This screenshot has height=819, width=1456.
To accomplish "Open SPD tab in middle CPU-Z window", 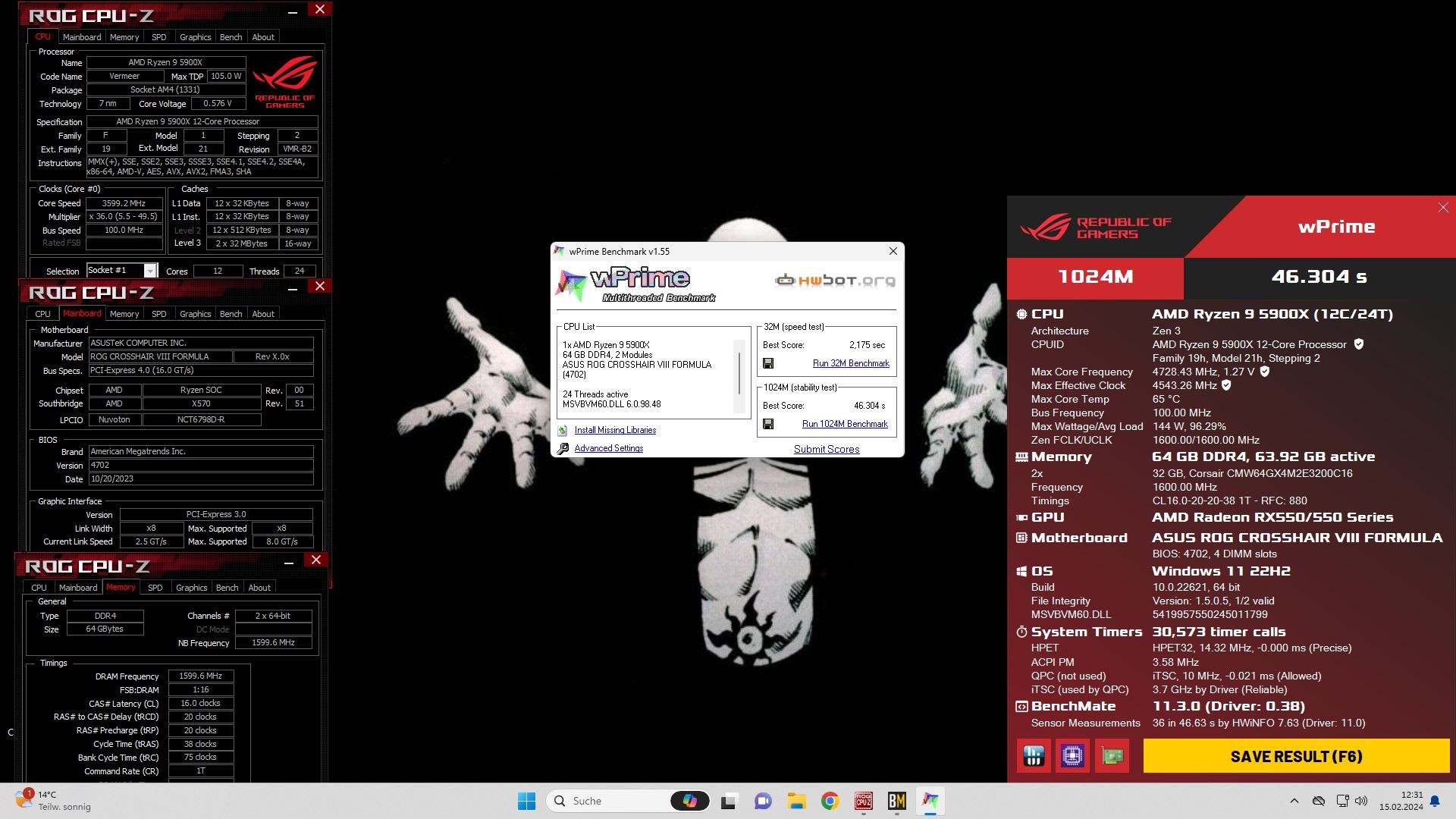I will (158, 314).
